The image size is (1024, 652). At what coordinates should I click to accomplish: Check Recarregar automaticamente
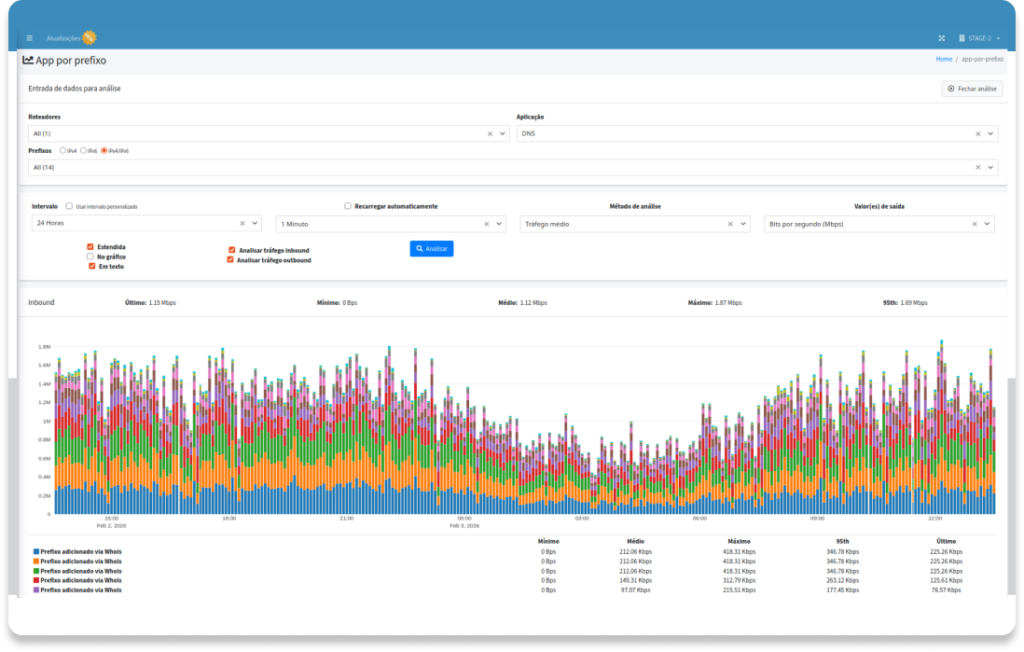(348, 206)
